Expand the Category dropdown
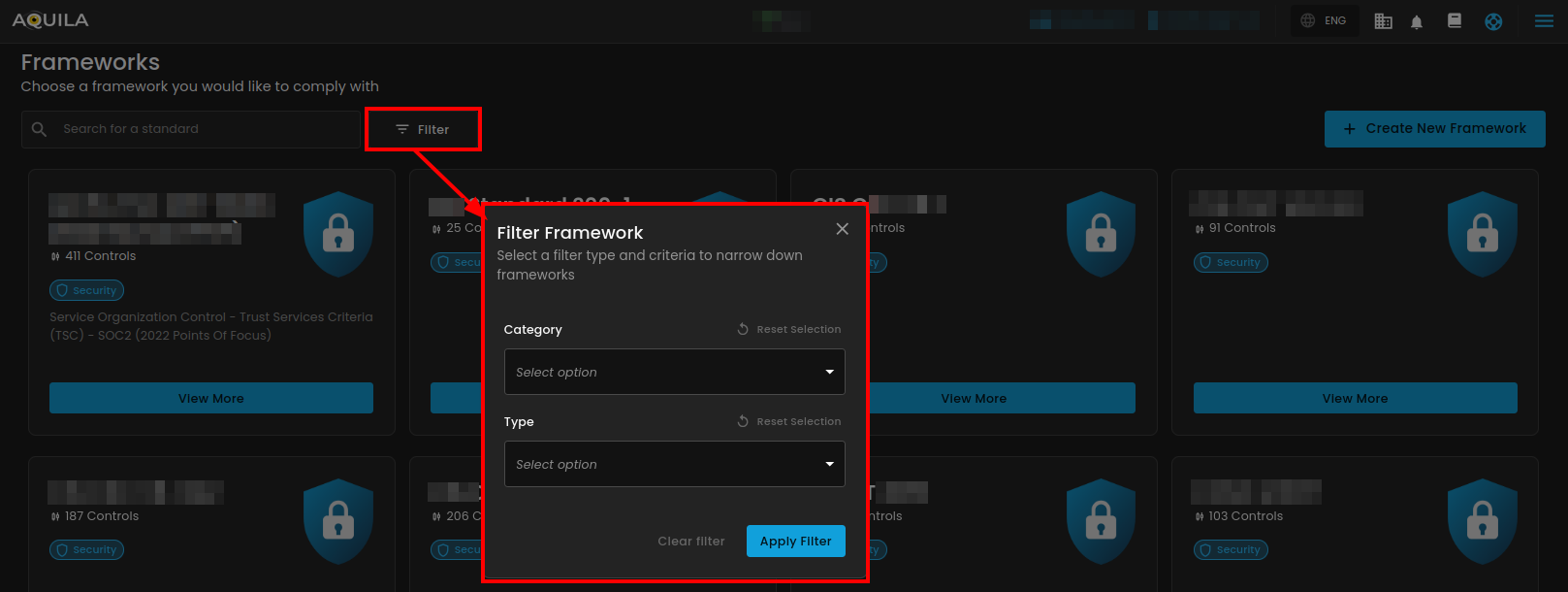1568x592 pixels. [674, 373]
